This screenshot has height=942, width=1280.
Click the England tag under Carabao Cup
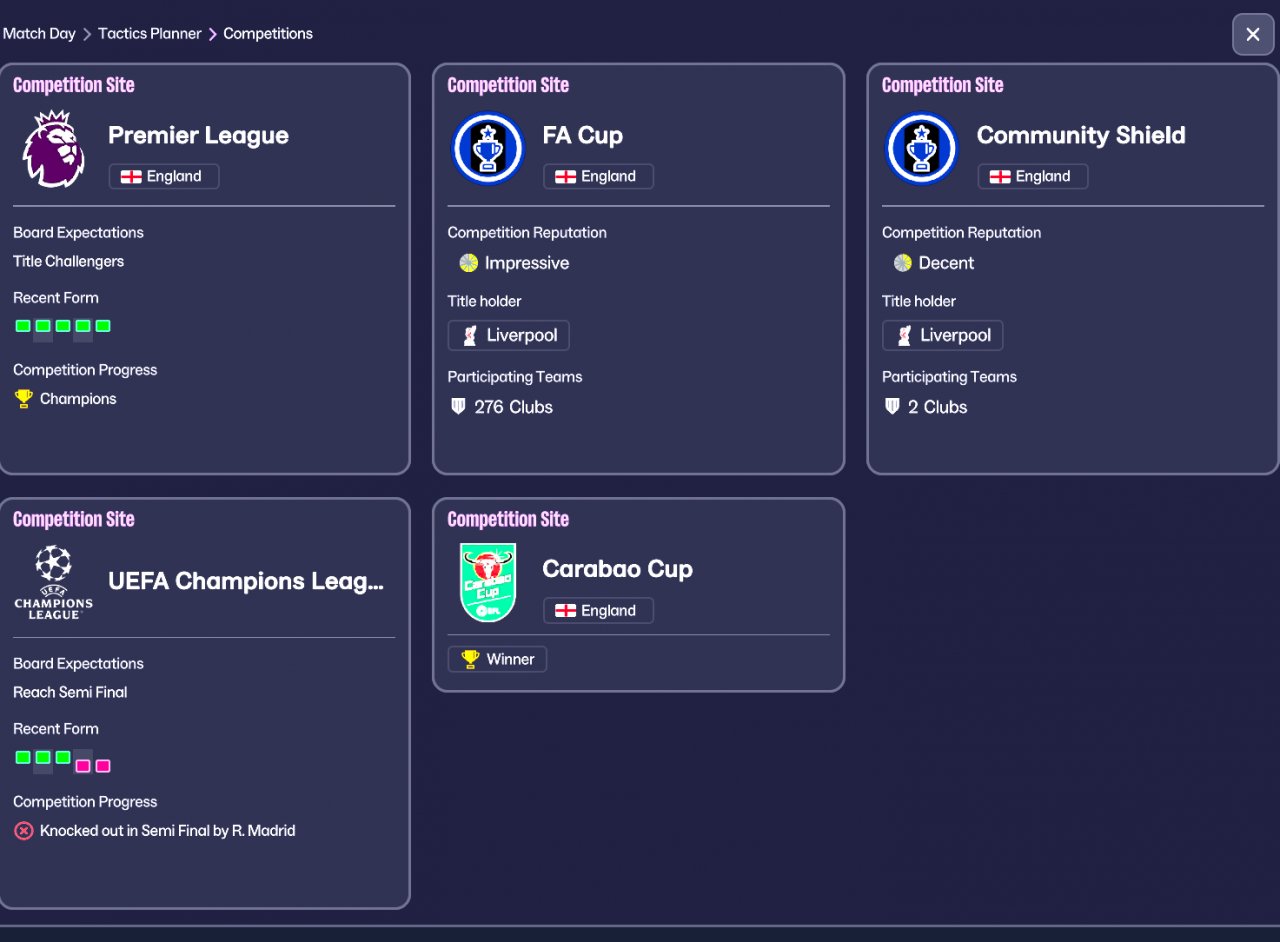598,610
